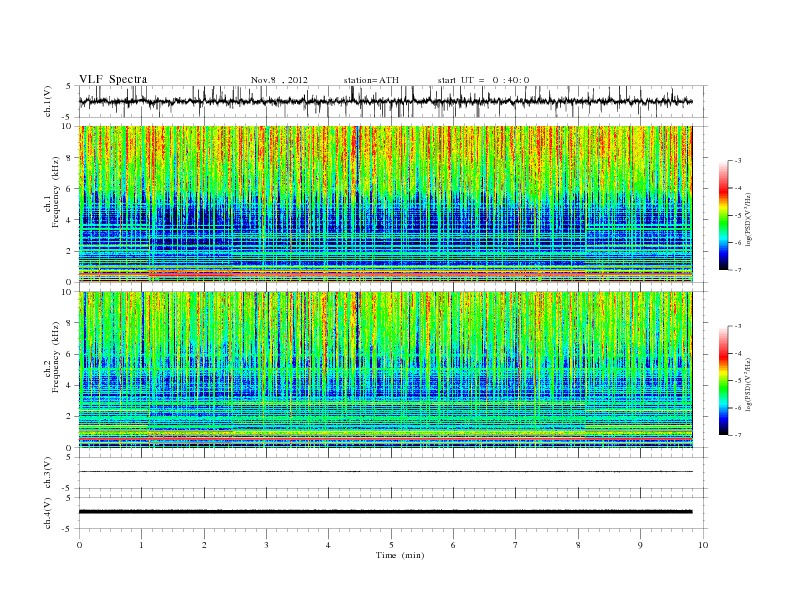Click the time axis tick label '3'

point(266,545)
